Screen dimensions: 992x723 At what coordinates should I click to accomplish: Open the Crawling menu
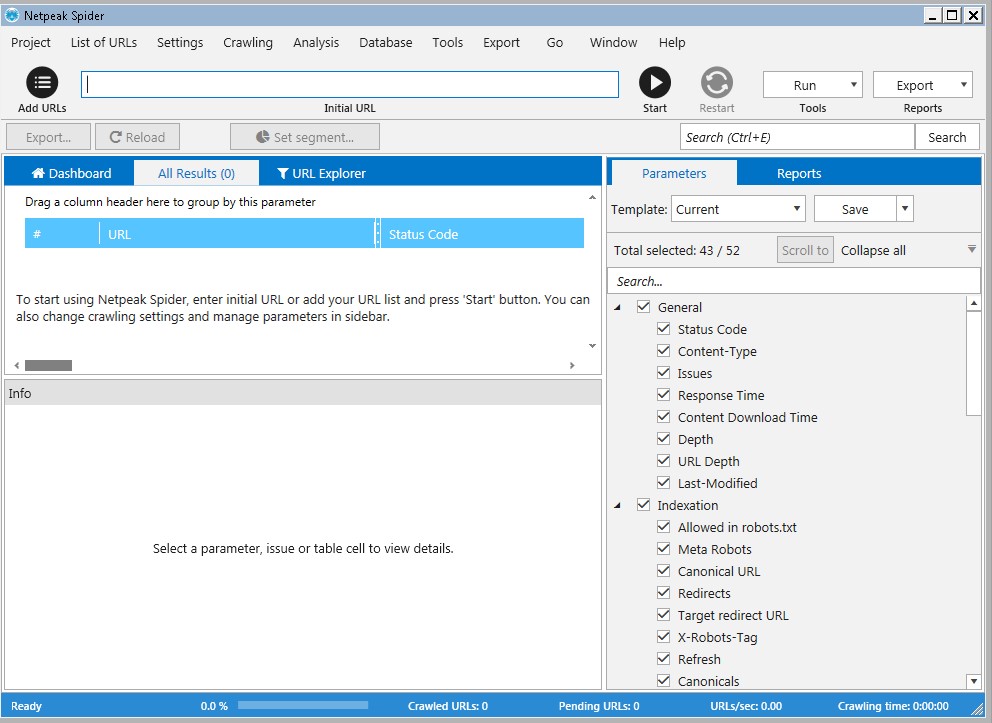[247, 42]
